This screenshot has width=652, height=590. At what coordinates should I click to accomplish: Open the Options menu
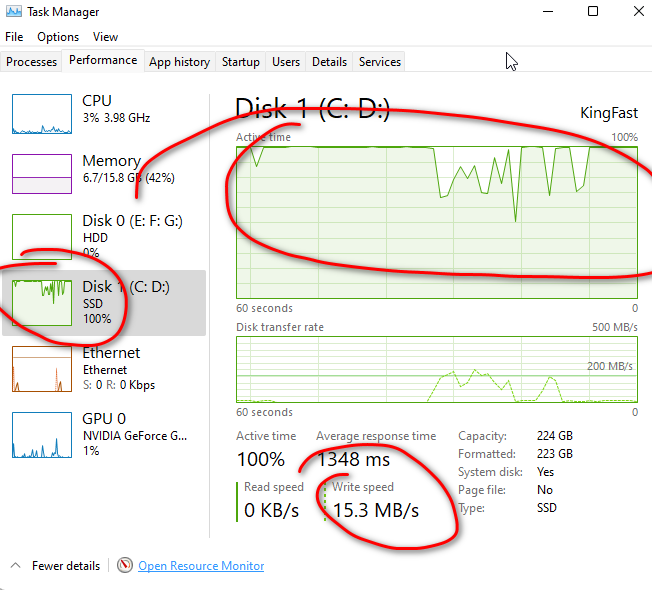(x=58, y=37)
